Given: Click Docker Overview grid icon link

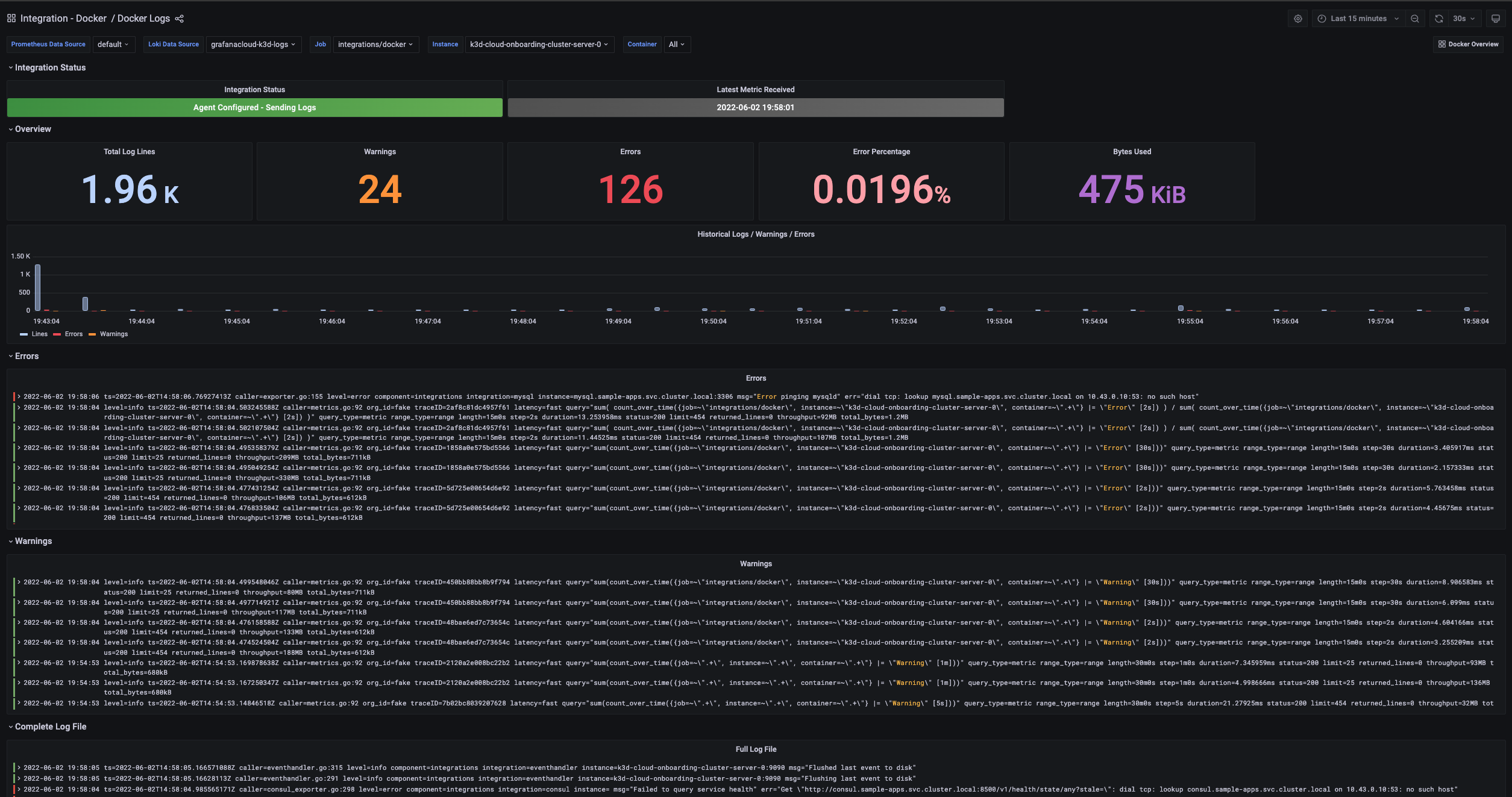Looking at the screenshot, I should (1468, 44).
